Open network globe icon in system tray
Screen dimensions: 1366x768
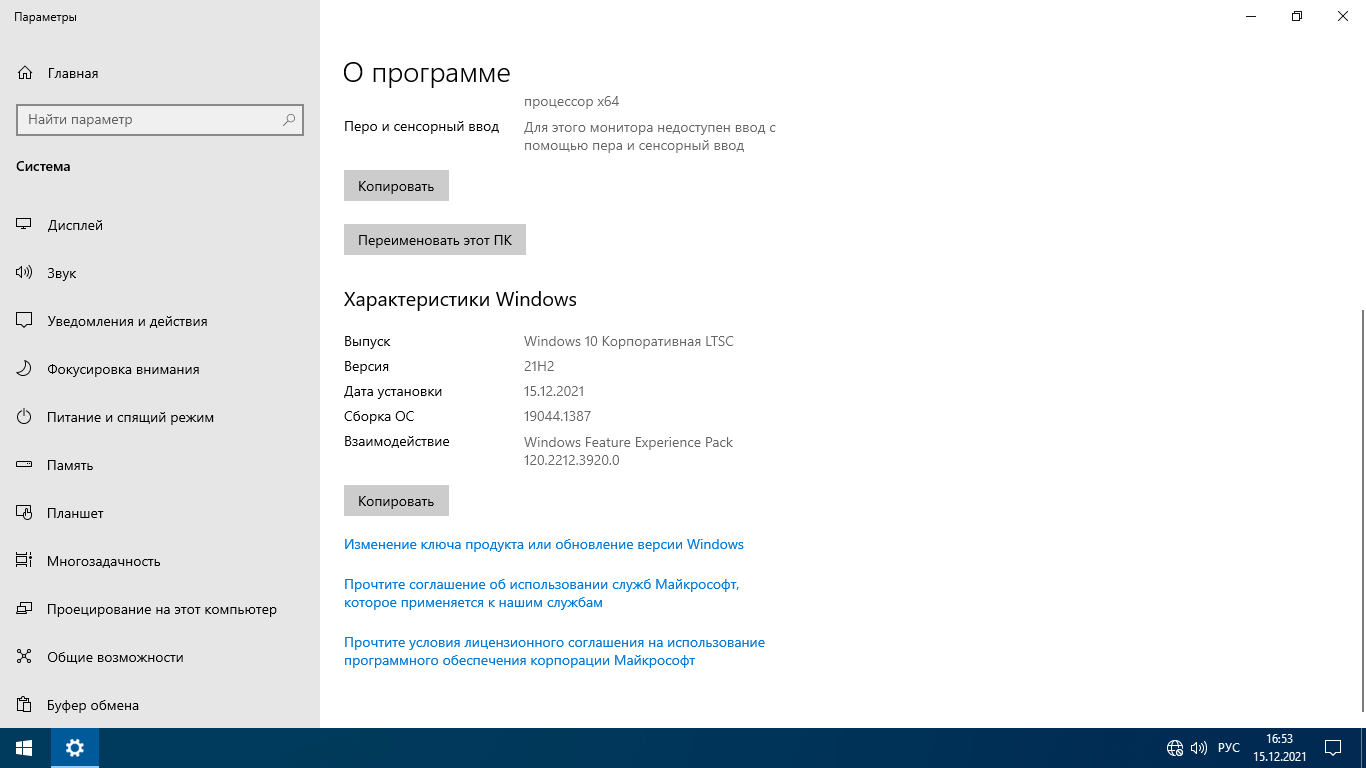point(1175,748)
